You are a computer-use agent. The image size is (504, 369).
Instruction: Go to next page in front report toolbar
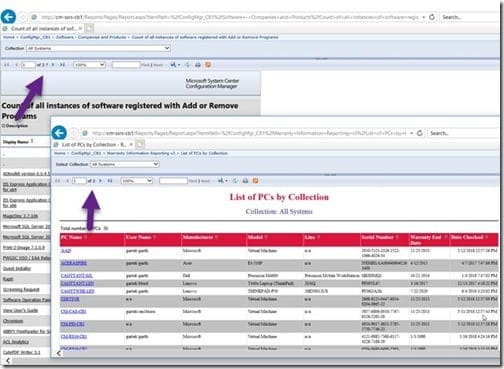click(100, 181)
